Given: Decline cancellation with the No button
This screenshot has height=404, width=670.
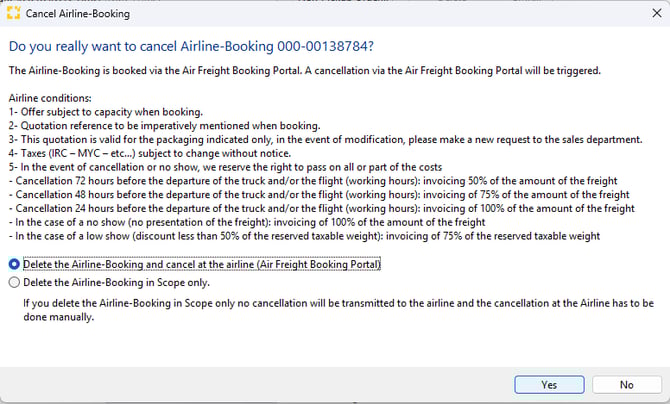Looking at the screenshot, I should click(626, 385).
